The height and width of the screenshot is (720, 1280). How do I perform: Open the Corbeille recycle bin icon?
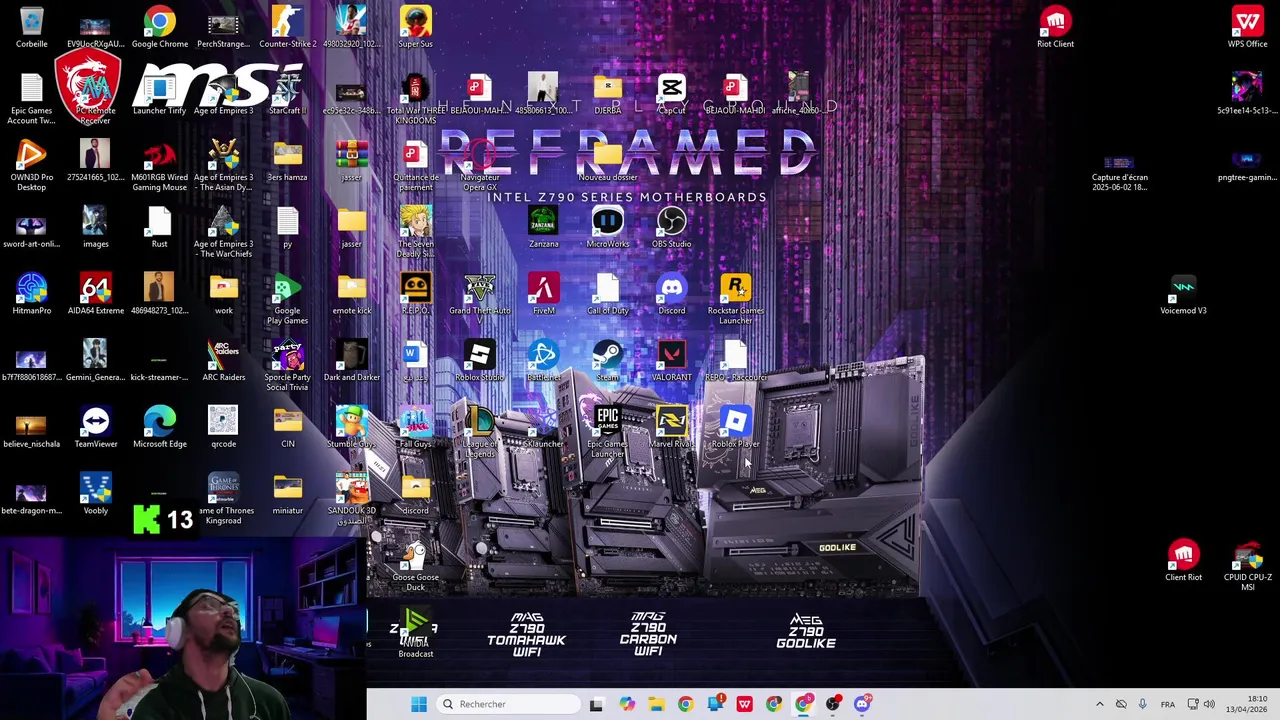[x=31, y=27]
